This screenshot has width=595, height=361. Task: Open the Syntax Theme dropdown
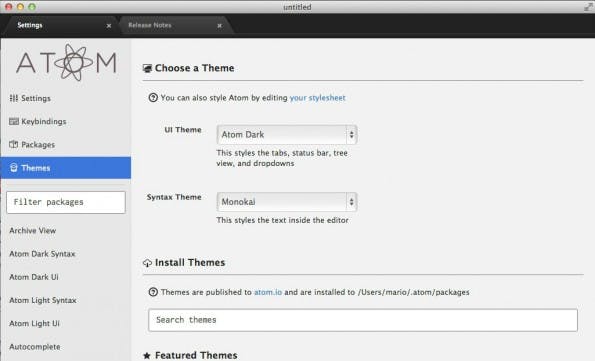287,202
